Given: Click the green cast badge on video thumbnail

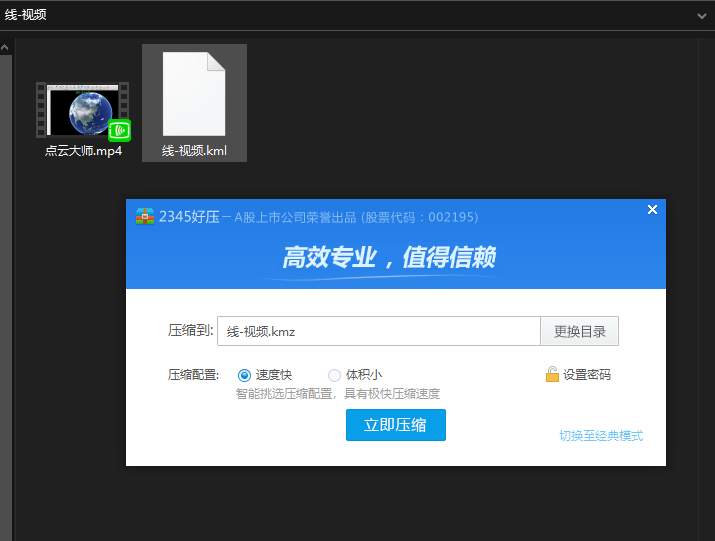Looking at the screenshot, I should coord(119,130).
